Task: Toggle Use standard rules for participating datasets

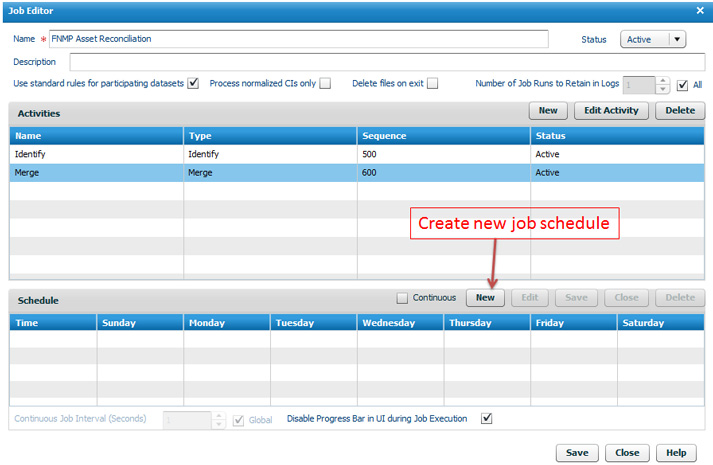Action: (194, 84)
